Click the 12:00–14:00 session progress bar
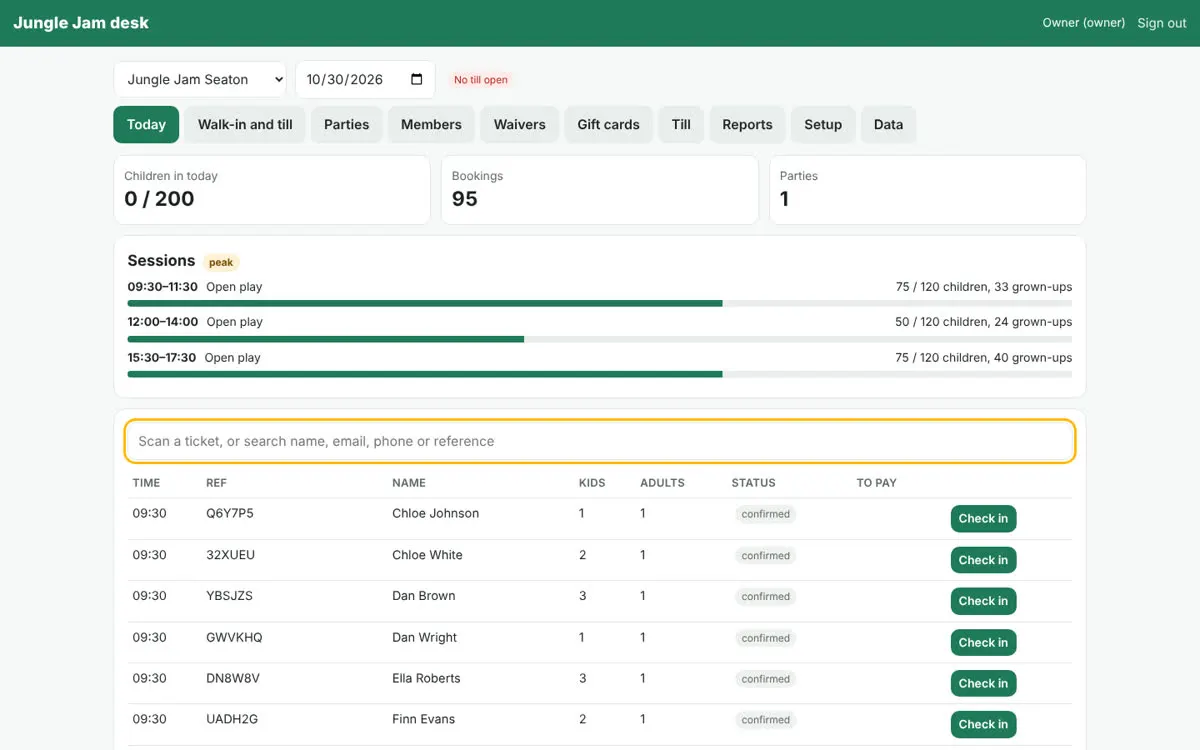 (x=600, y=339)
